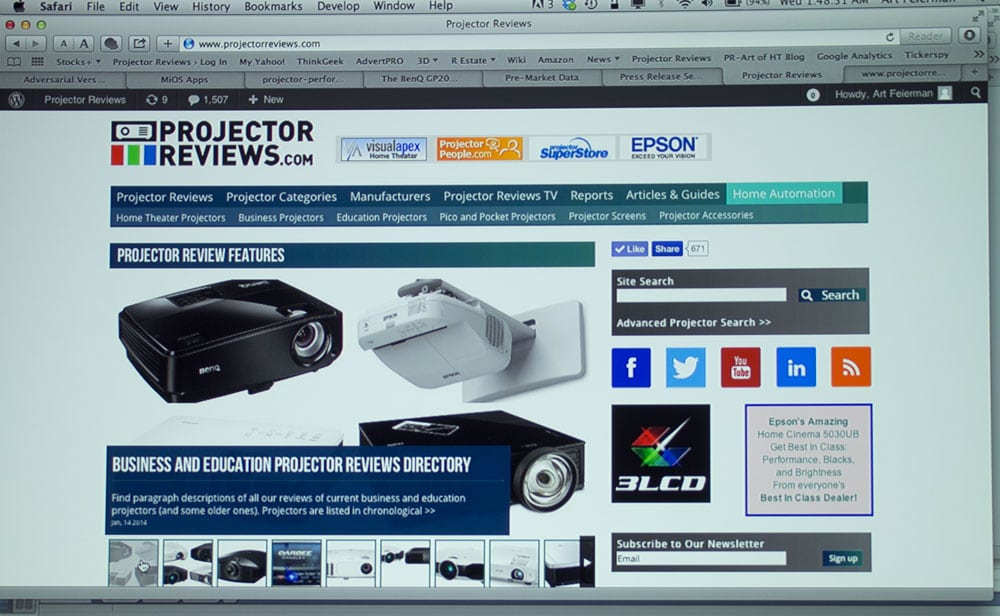Open the new tab plus button

pyautogui.click(x=974, y=72)
